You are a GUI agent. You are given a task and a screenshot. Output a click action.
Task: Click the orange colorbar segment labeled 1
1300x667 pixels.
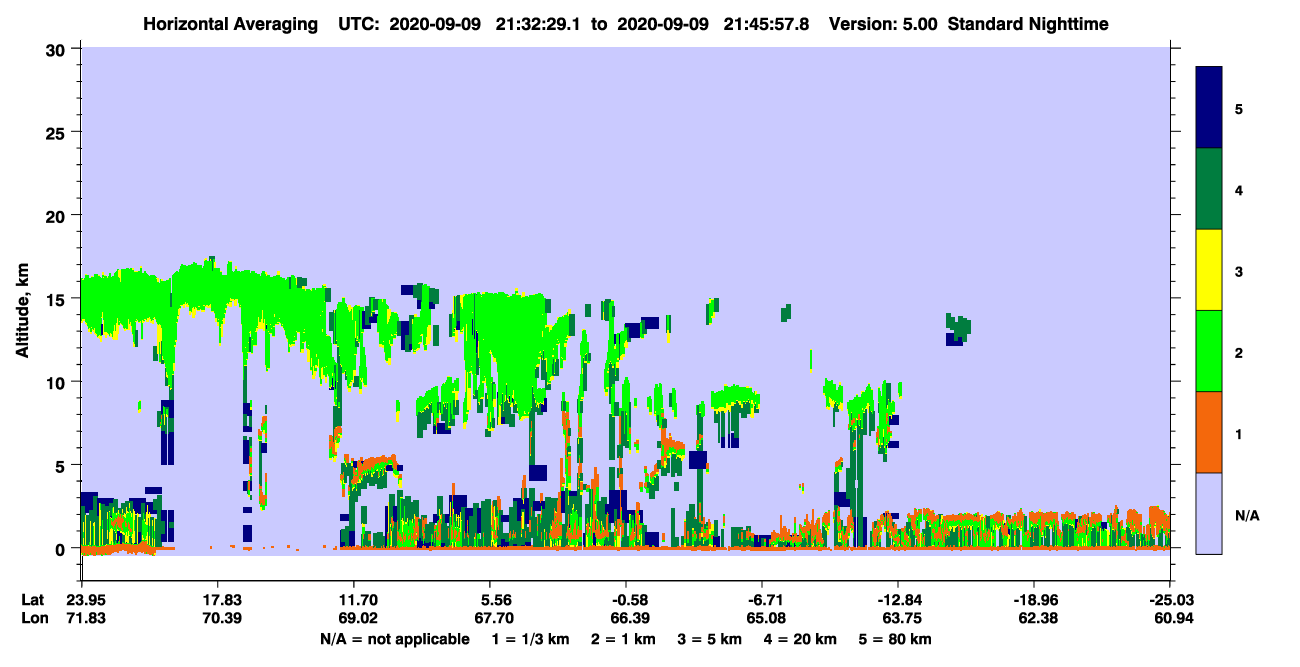tap(1209, 432)
